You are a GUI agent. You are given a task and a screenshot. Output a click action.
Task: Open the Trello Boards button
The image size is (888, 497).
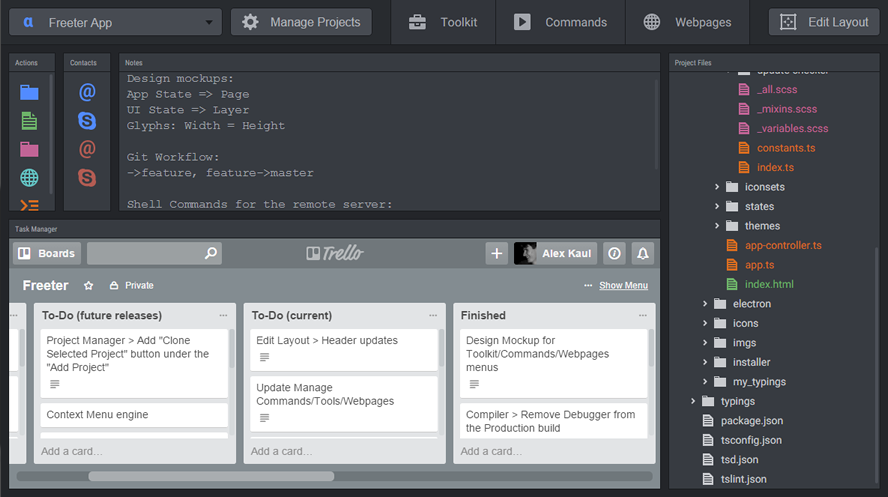[x=47, y=254]
